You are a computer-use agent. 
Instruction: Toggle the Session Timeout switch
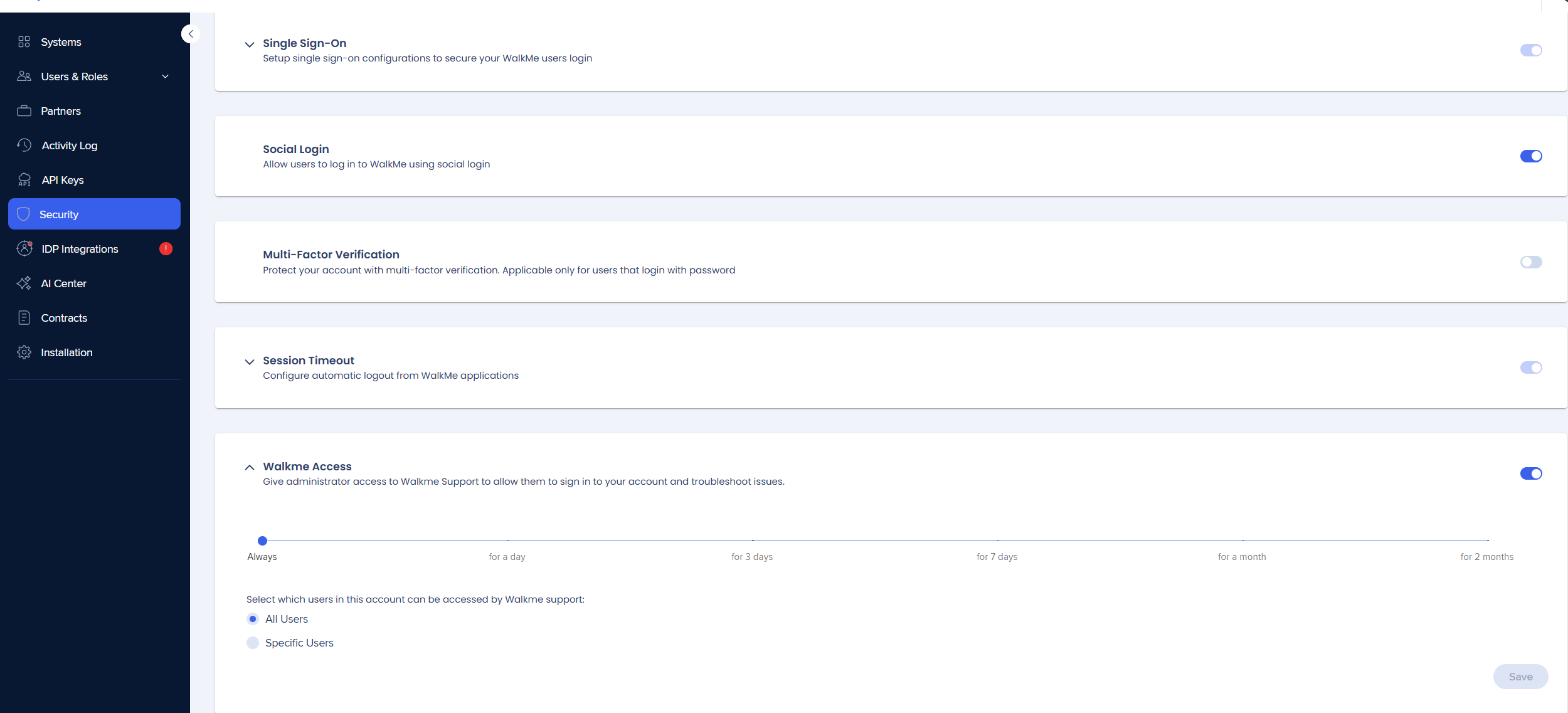coord(1531,367)
